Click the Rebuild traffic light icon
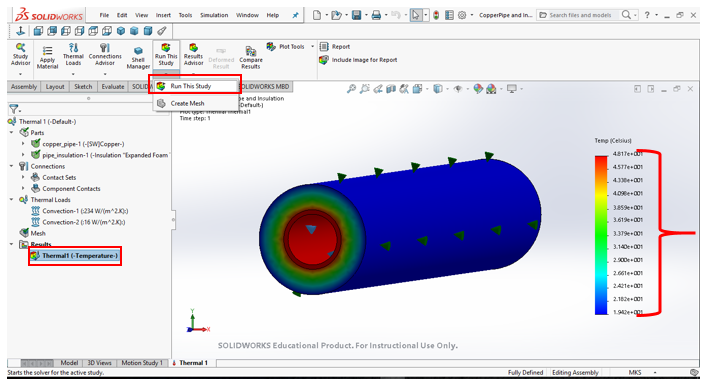 coord(436,15)
